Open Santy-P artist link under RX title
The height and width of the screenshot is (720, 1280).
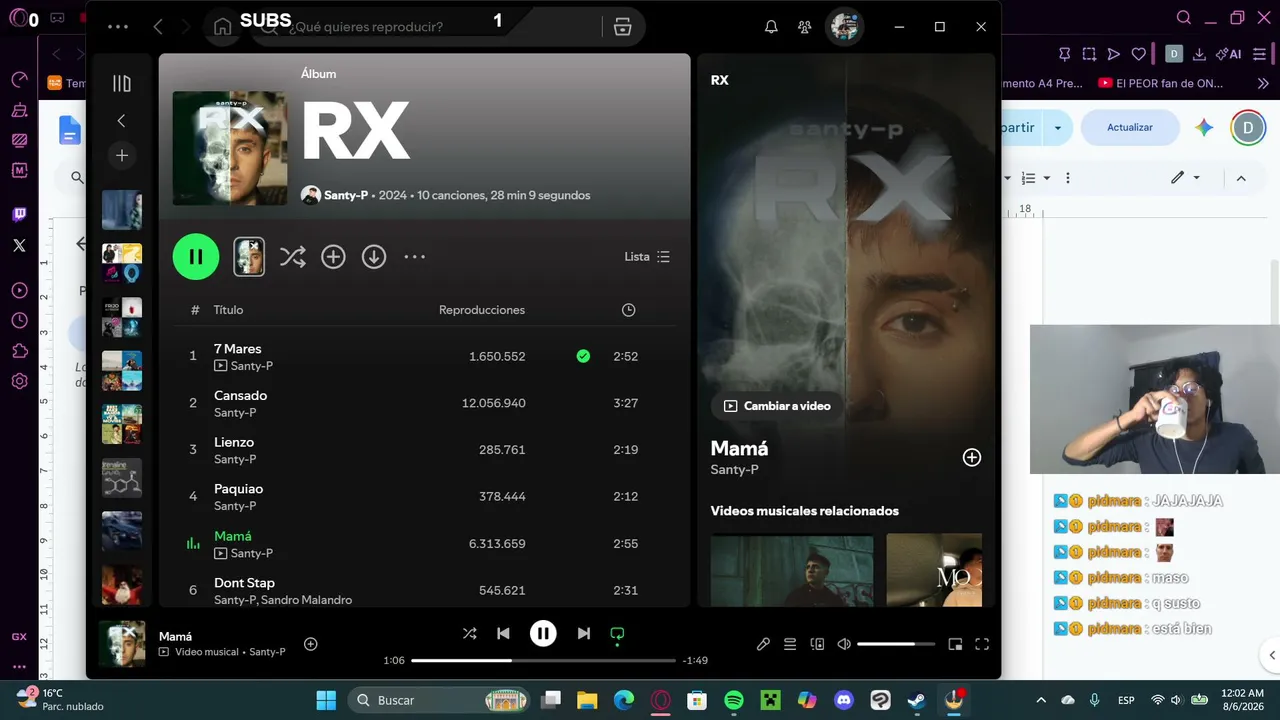click(x=346, y=195)
